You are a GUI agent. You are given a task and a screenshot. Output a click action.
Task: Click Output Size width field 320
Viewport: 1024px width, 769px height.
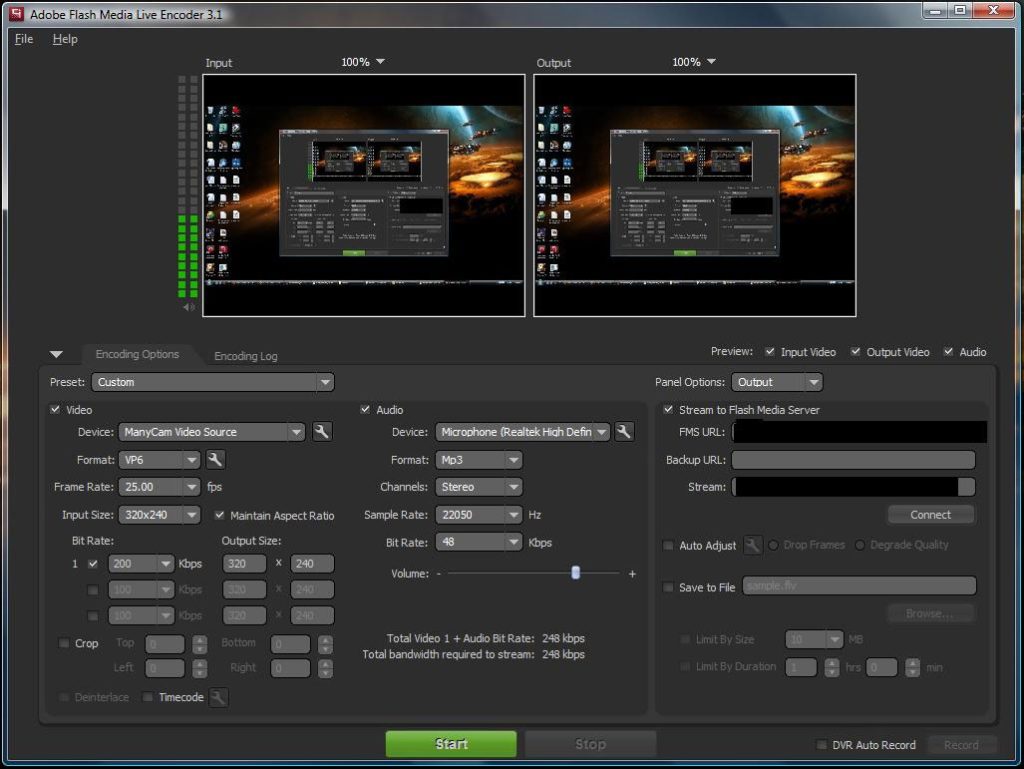[244, 563]
